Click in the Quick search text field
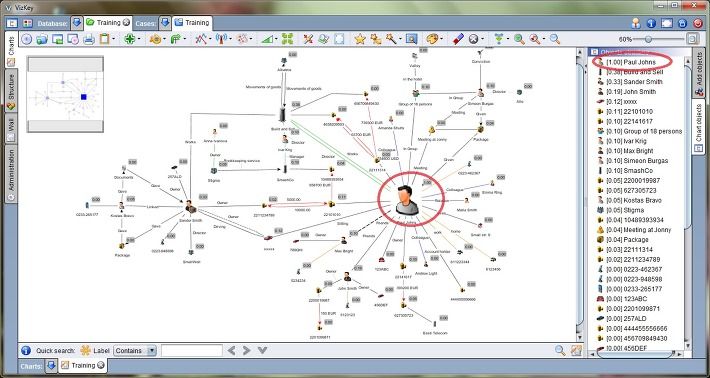Screen dimensions: 710x378 click(x=192, y=350)
